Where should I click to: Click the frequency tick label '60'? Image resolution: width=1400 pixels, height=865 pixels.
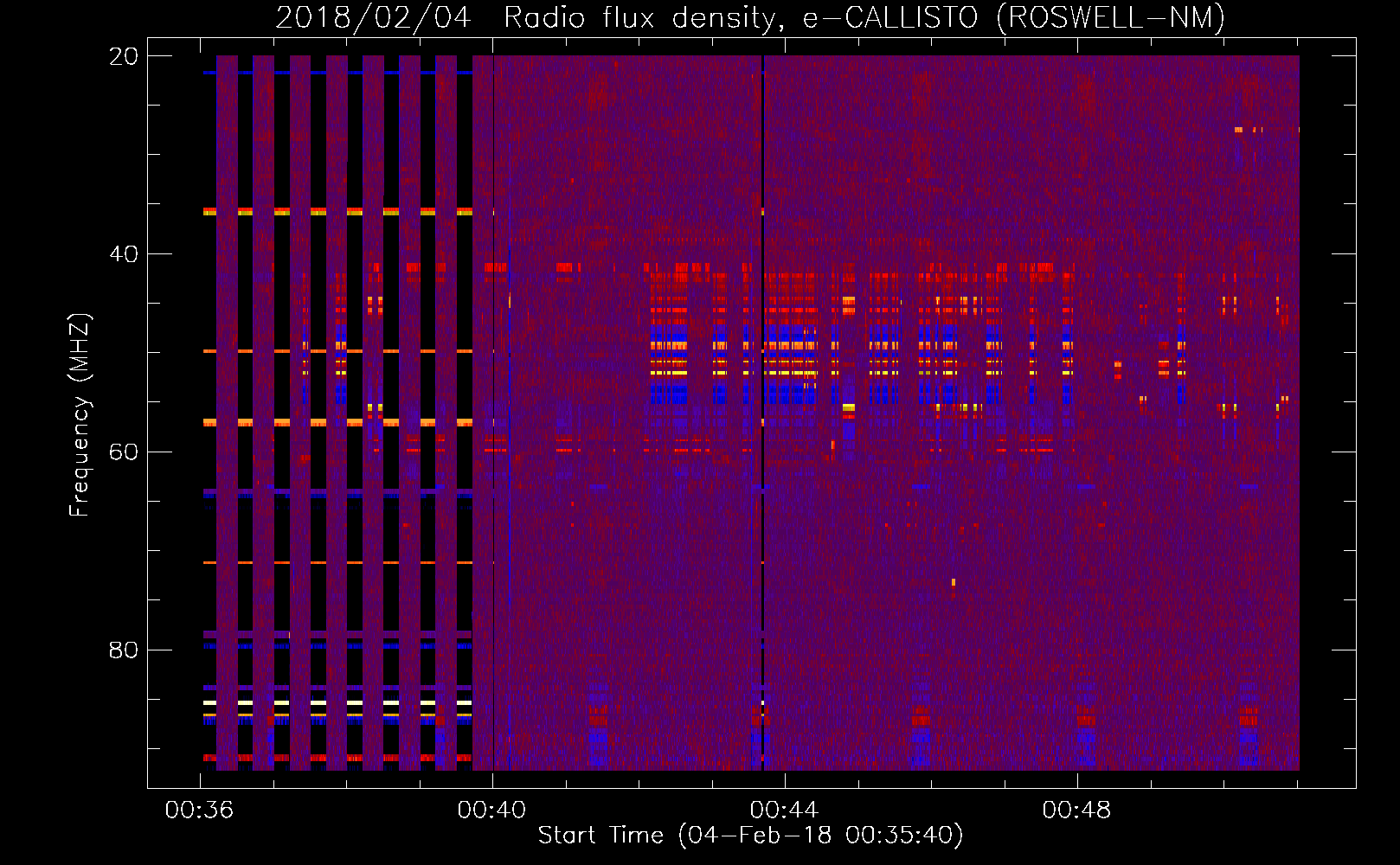point(124,452)
